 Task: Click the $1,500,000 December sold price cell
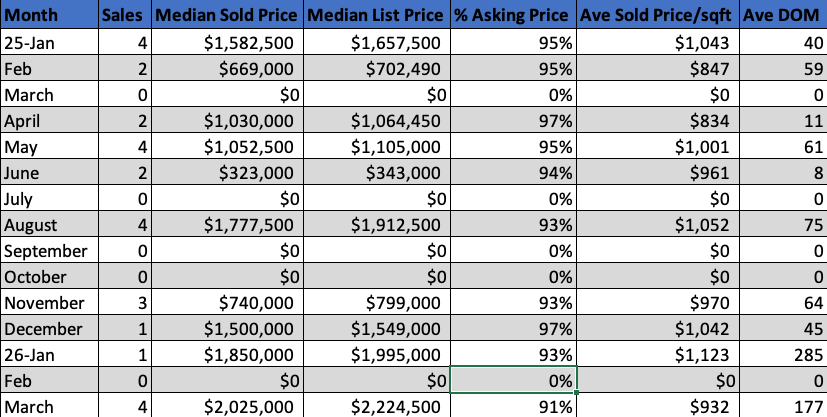tap(225, 328)
